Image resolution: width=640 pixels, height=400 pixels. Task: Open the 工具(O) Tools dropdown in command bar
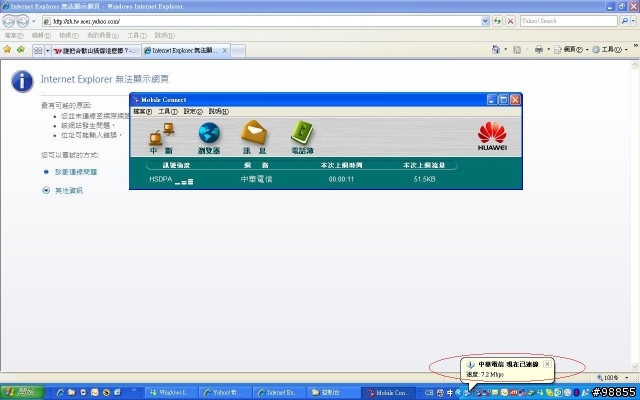(x=610, y=50)
